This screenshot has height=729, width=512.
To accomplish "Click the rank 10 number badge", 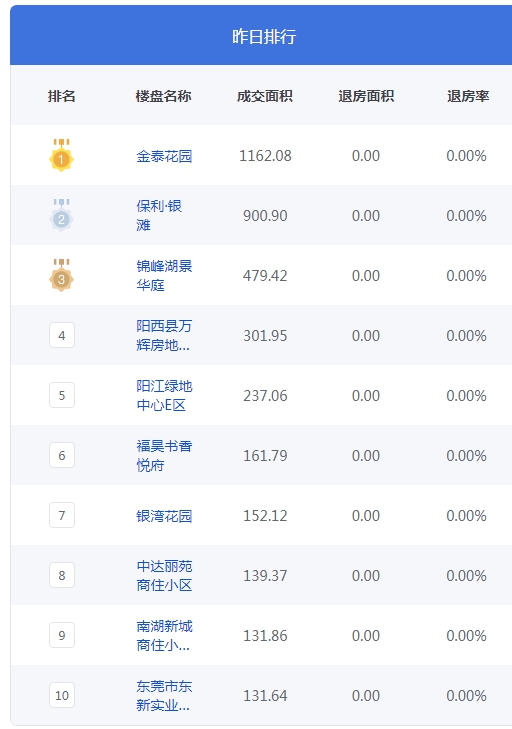I will click(x=62, y=695).
